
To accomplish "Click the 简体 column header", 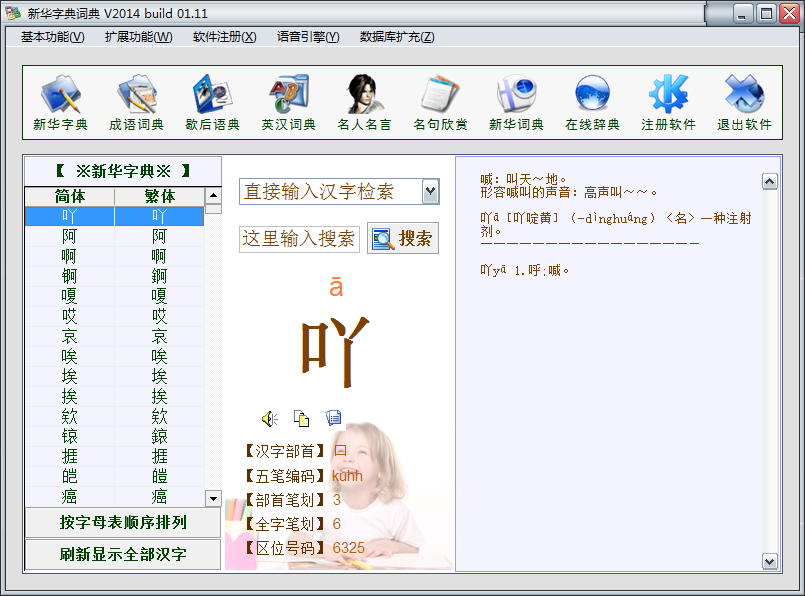I will (70, 196).
